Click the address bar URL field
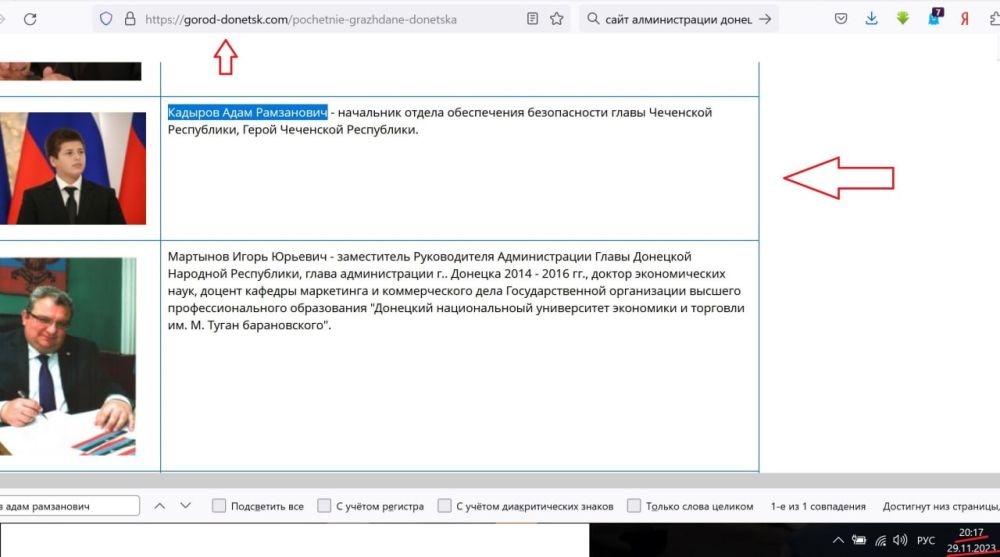1000x557 pixels. (x=320, y=19)
